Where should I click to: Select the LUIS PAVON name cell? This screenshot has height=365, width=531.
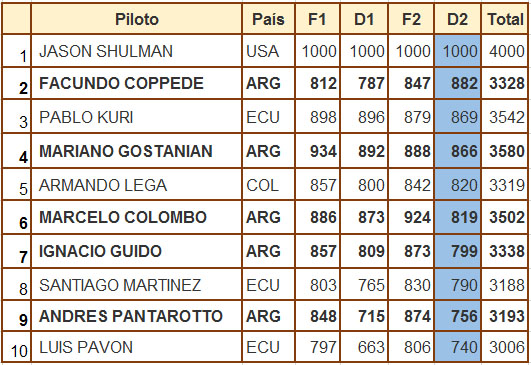(x=136, y=347)
